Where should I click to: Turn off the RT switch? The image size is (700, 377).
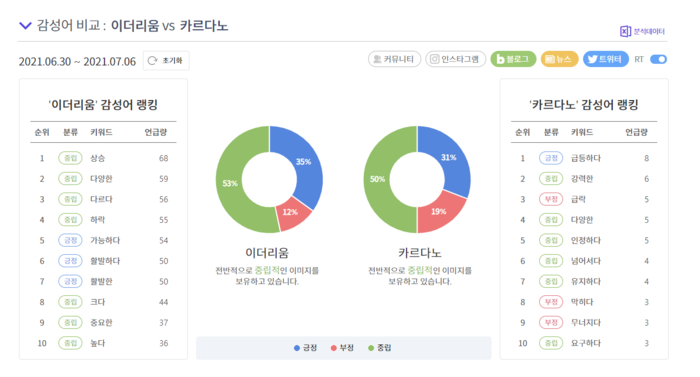click(658, 59)
